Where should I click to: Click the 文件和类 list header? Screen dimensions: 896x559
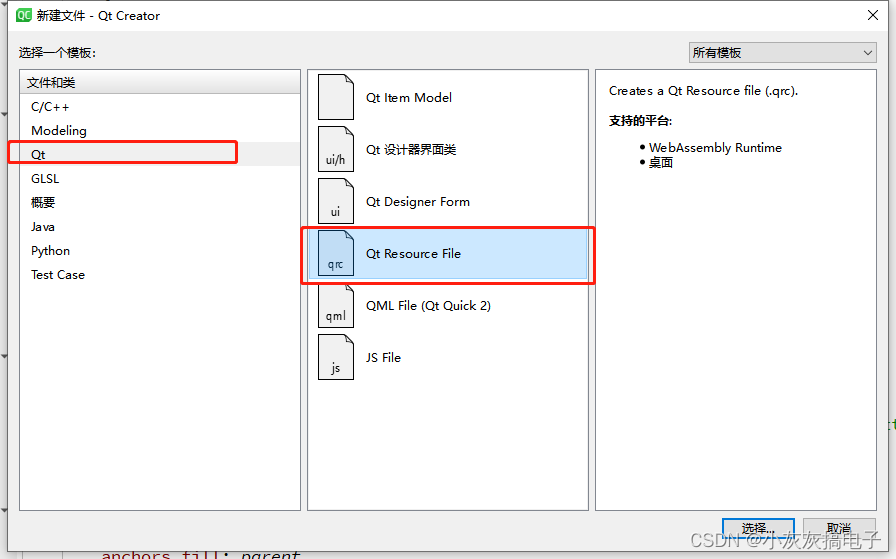pos(160,82)
